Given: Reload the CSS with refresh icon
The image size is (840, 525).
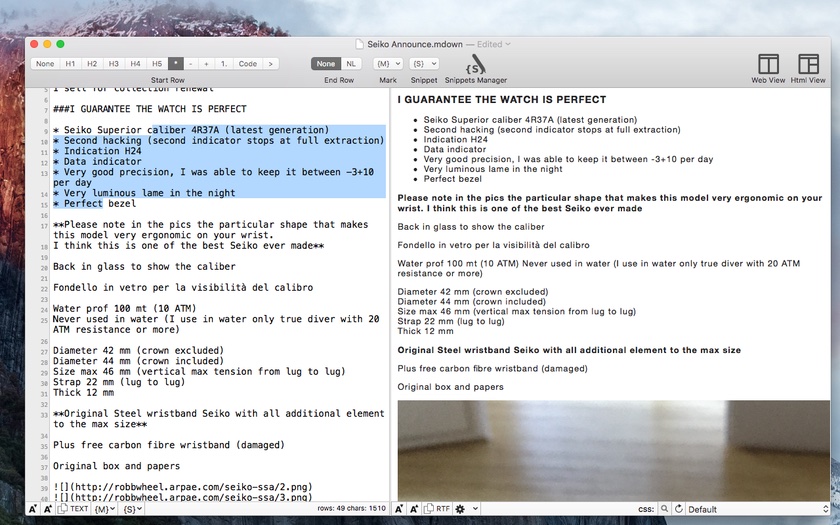Looking at the screenshot, I should point(677,509).
